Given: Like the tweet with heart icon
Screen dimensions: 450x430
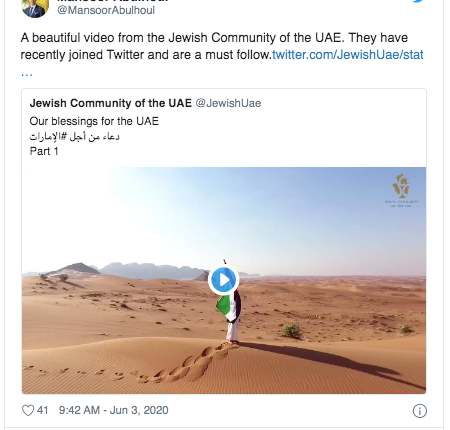Looking at the screenshot, I should pos(28,410).
